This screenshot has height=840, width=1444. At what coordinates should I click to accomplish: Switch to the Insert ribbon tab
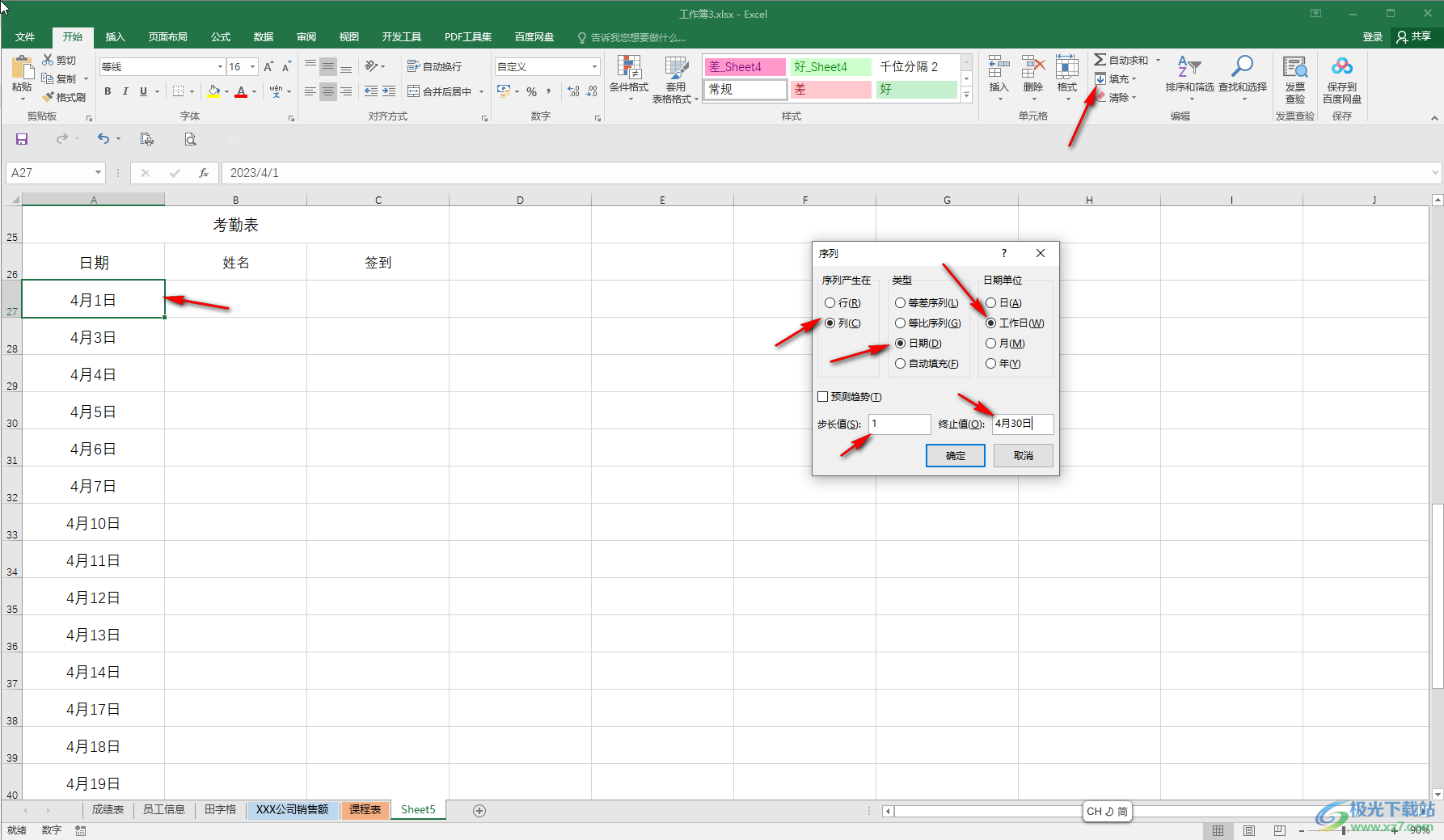click(x=116, y=37)
